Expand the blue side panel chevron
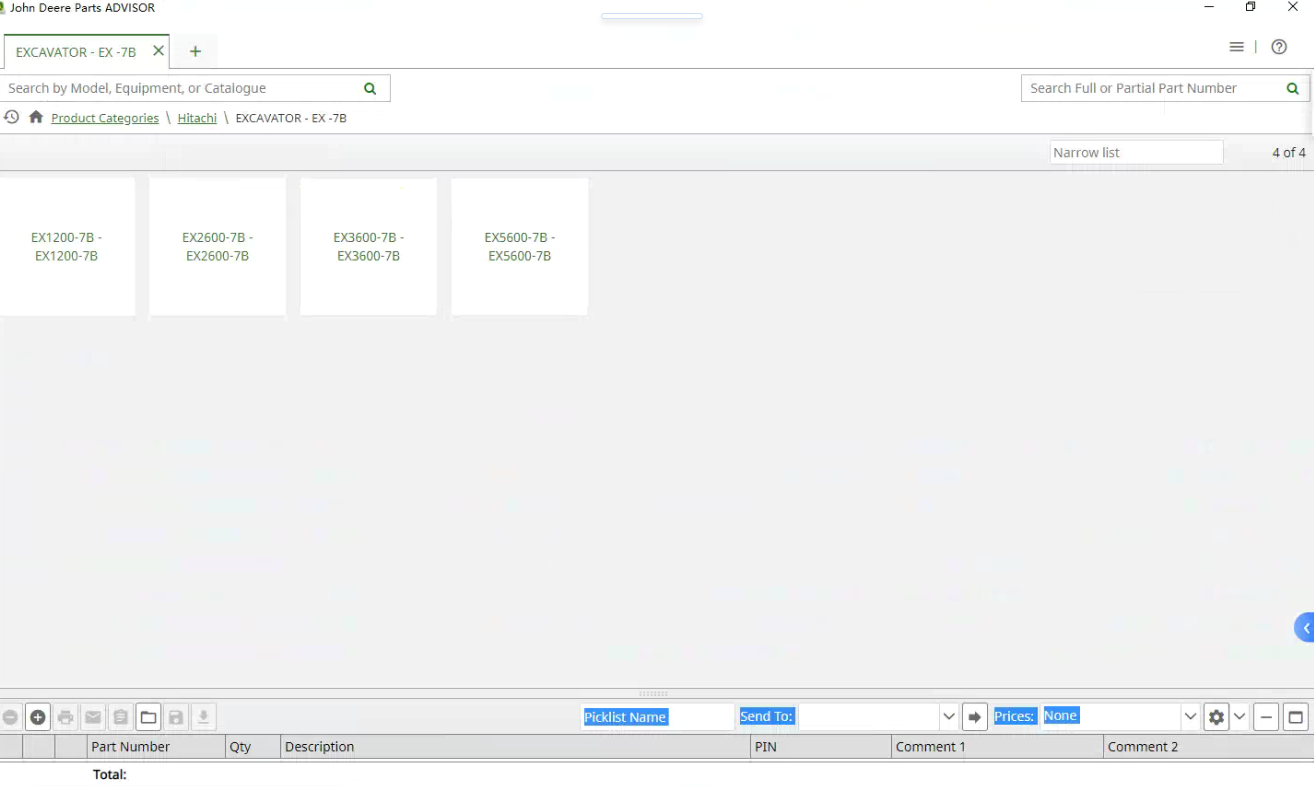The width and height of the screenshot is (1314, 786). pos(1305,628)
